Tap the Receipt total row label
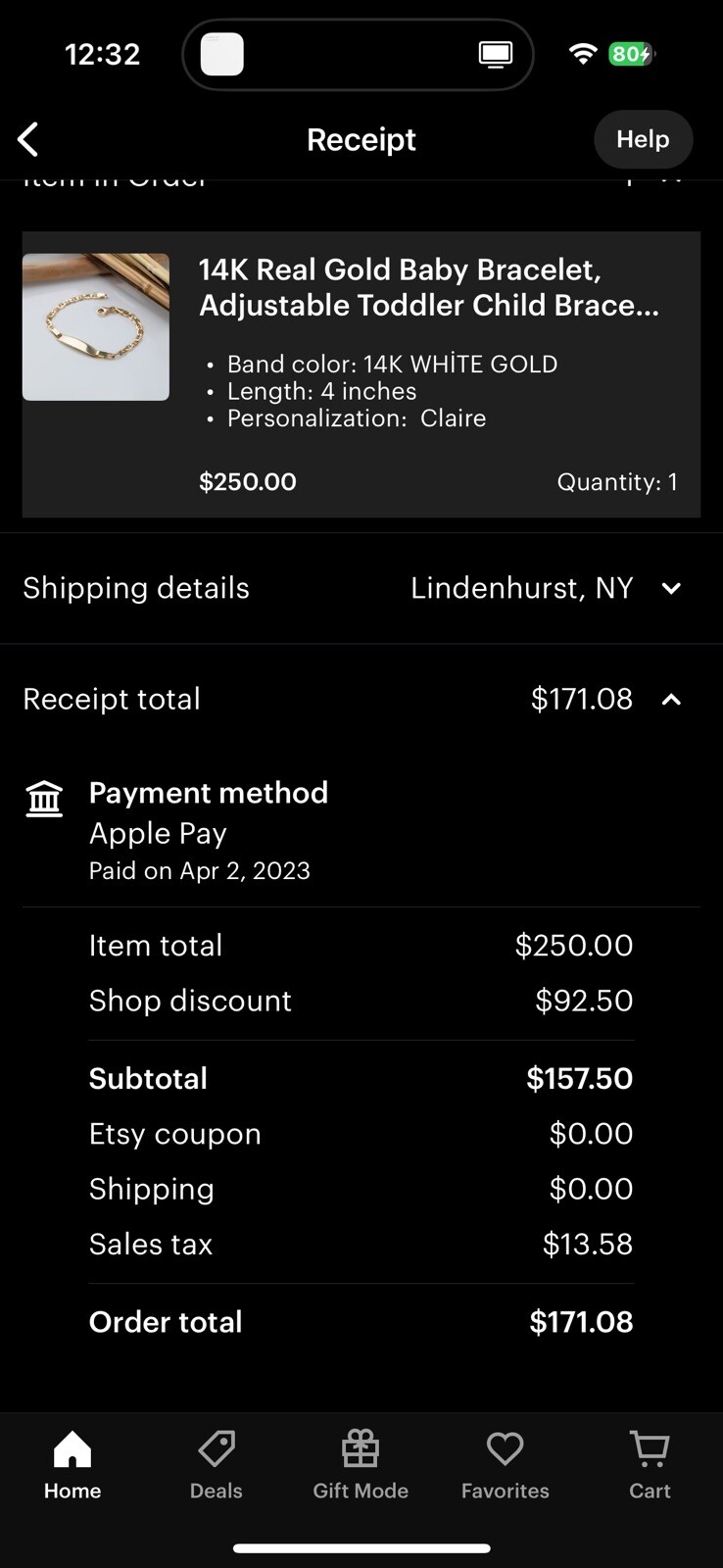This screenshot has height=1568, width=723. (x=112, y=699)
